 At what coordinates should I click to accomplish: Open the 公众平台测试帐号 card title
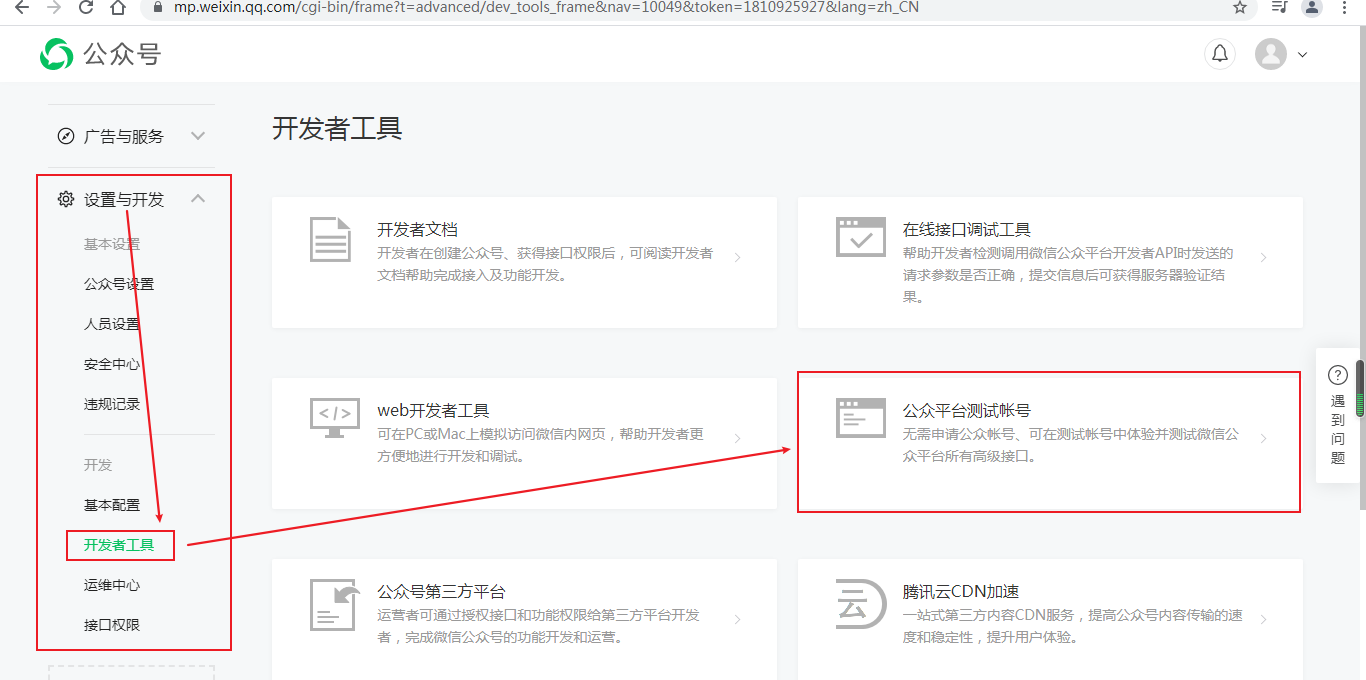(967, 410)
